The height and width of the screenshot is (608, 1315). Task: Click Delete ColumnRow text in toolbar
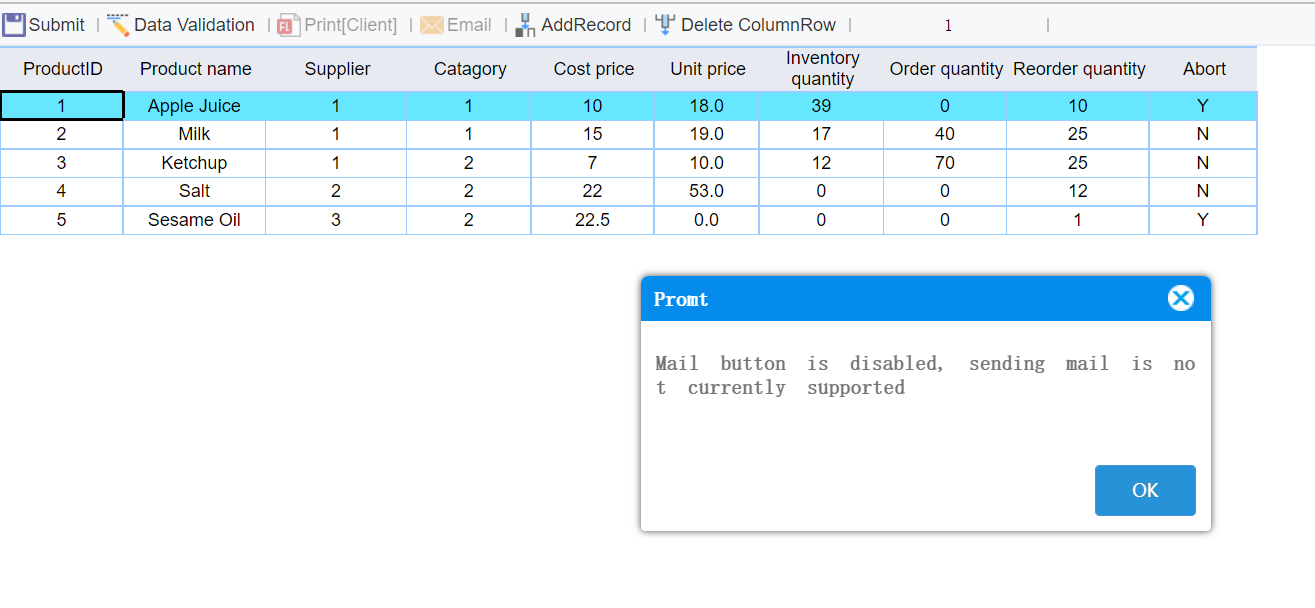[758, 25]
